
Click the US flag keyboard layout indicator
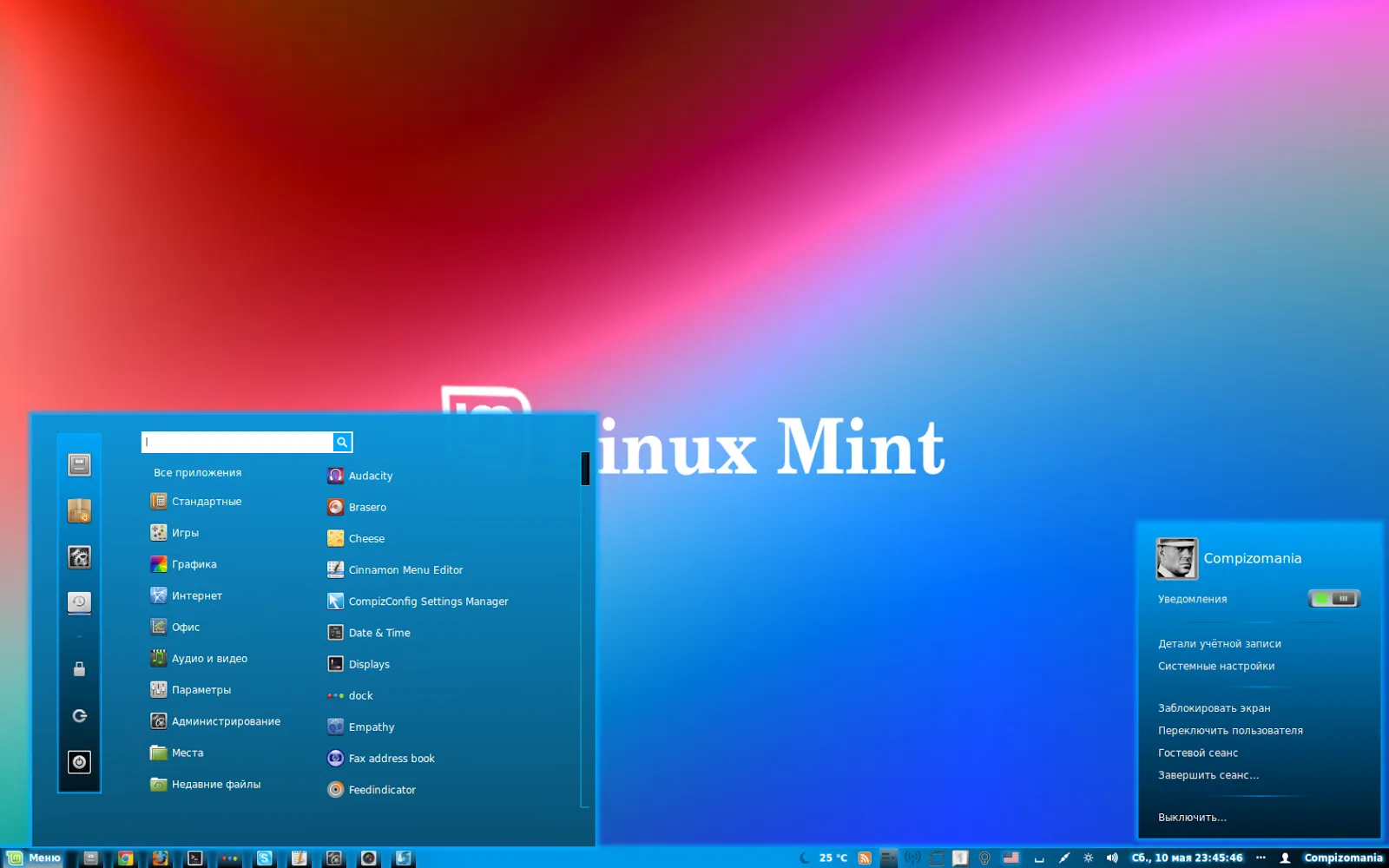coord(1011,858)
